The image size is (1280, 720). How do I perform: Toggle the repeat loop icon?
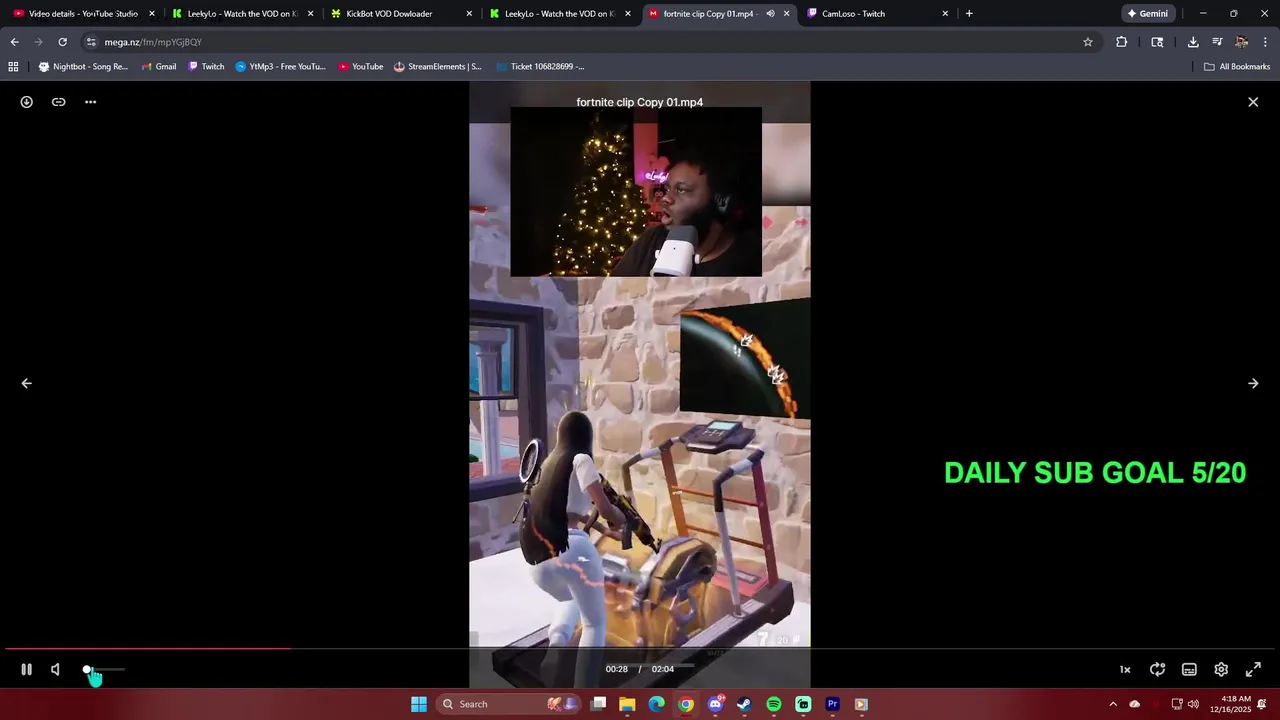pyautogui.click(x=1157, y=670)
